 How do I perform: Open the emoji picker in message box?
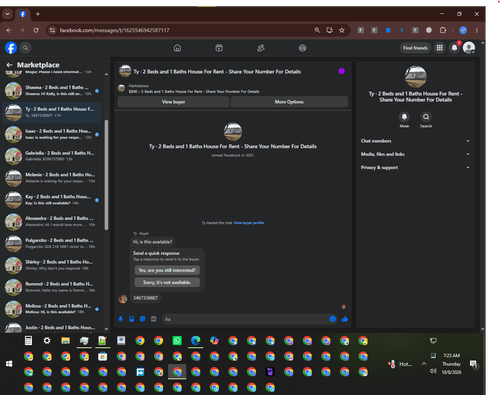point(332,319)
